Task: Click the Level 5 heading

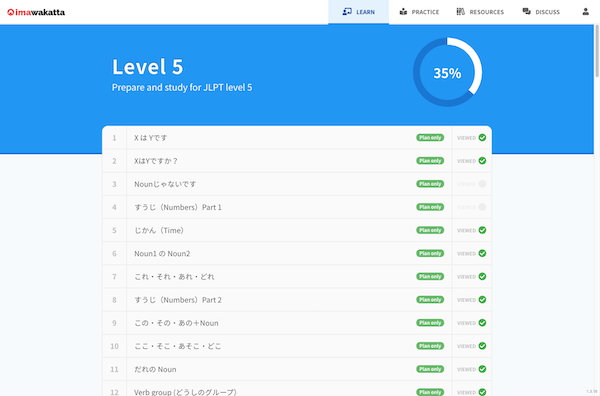Action: (x=148, y=67)
